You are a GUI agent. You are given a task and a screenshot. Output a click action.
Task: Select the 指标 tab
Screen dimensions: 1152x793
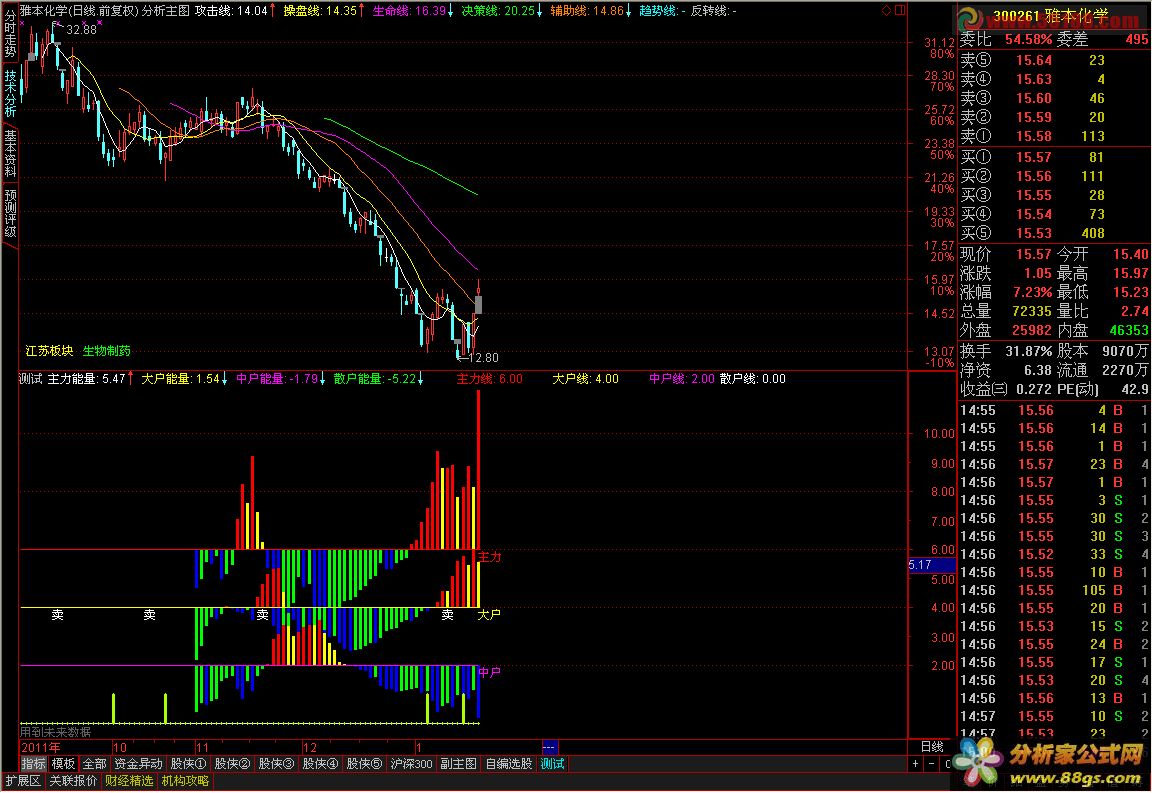[33, 764]
